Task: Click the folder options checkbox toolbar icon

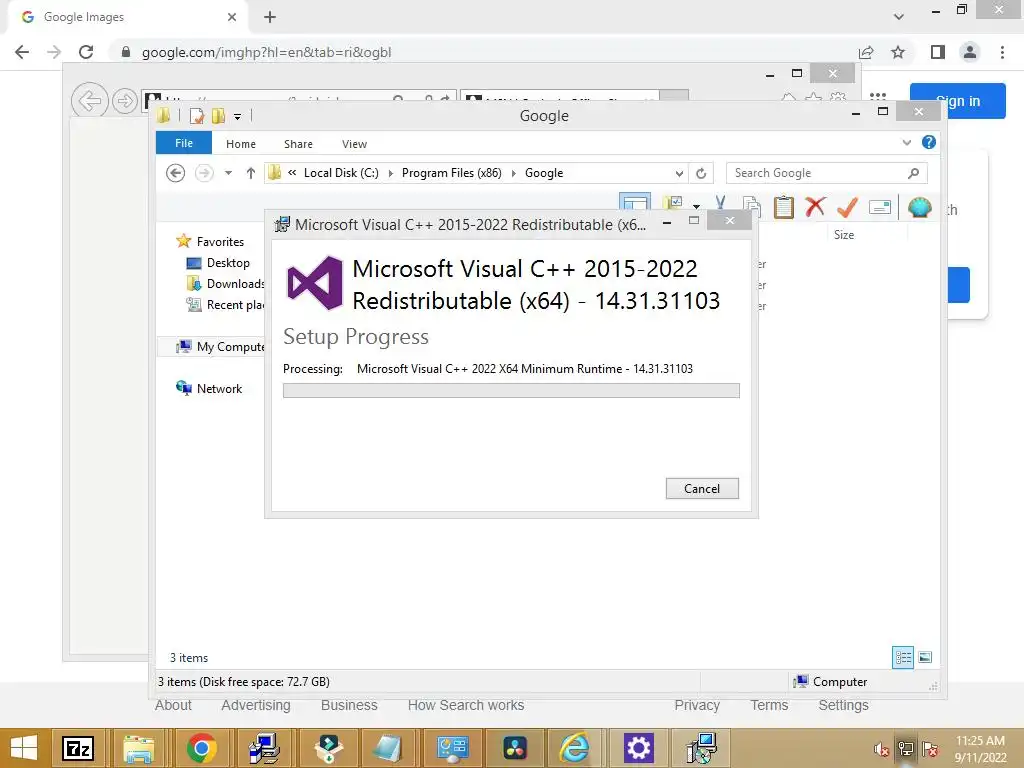Action: click(672, 204)
